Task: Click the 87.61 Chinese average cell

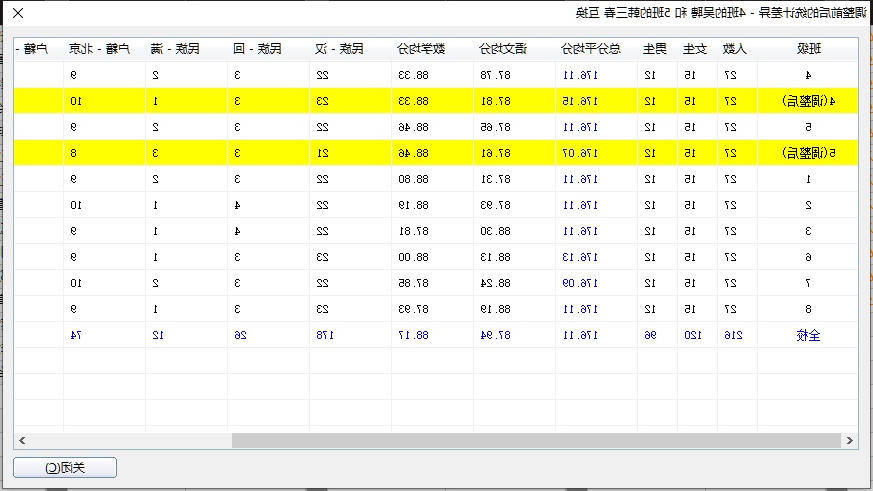Action: (514, 153)
